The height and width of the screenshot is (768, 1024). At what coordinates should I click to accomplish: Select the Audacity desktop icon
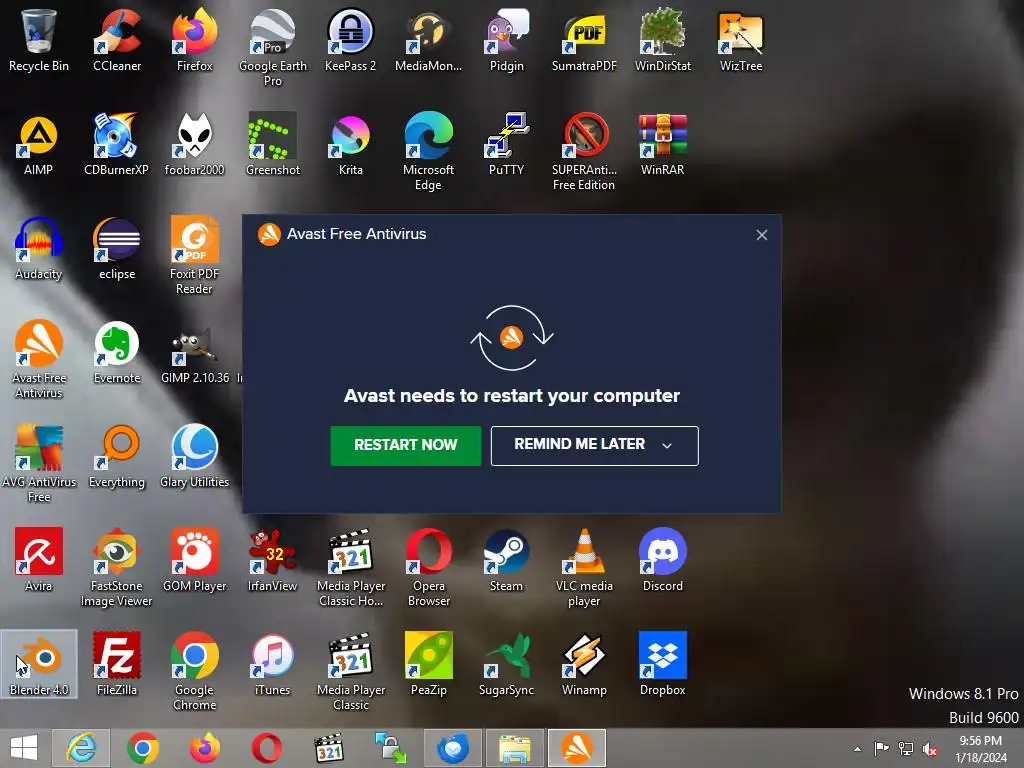[39, 249]
